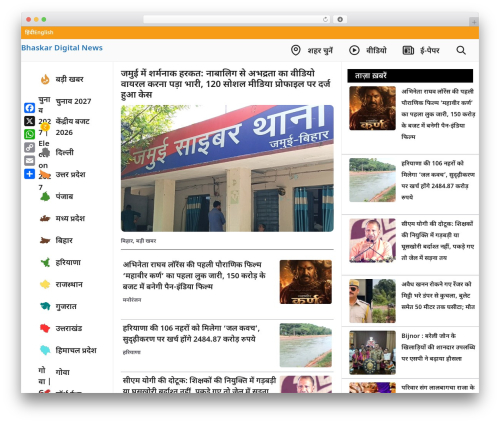The image size is (500, 423).
Task: Click canal thumbnail in center list
Action: pyautogui.click(x=306, y=345)
